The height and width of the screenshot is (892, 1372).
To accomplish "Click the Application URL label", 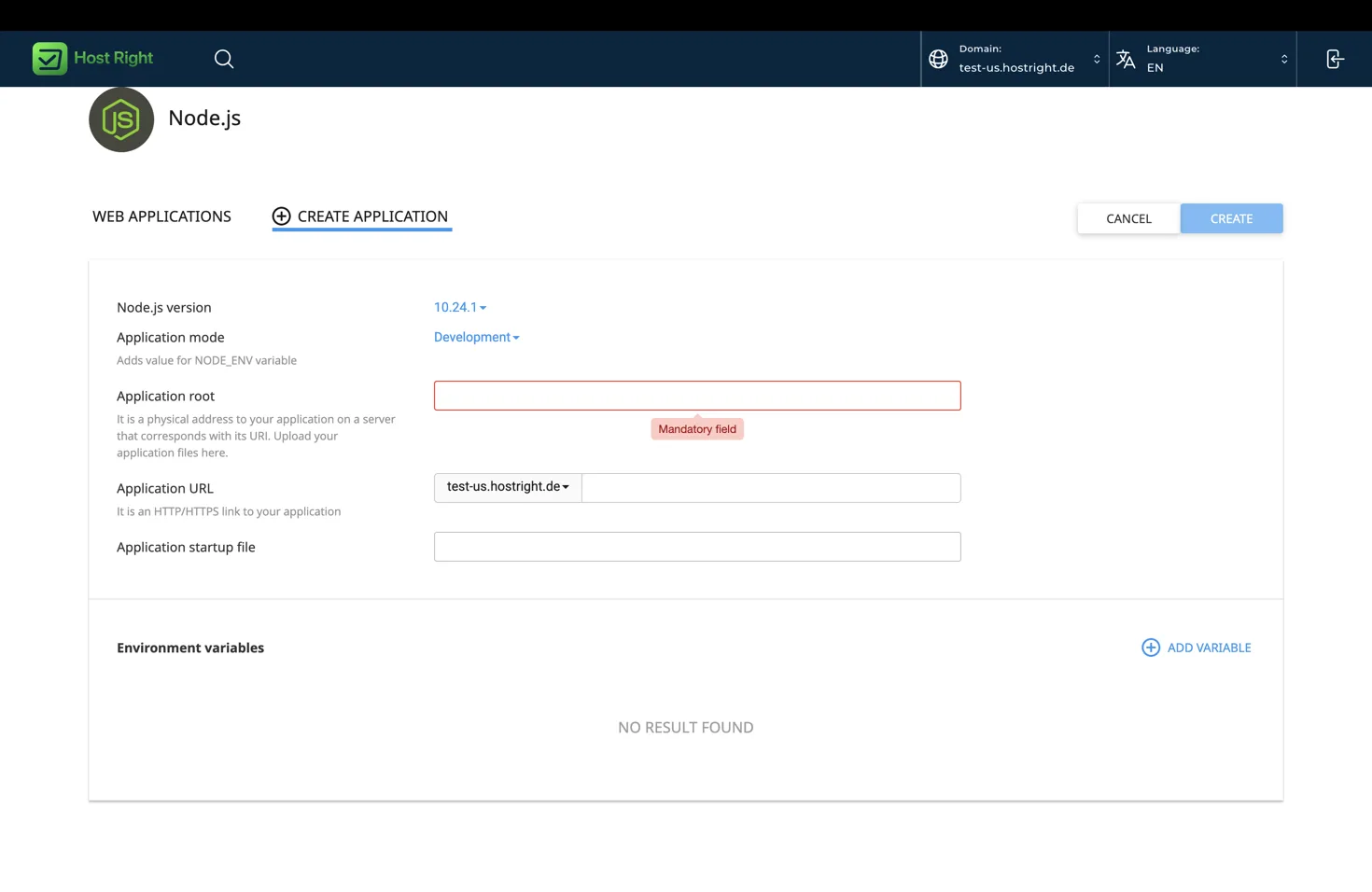I will (x=165, y=488).
